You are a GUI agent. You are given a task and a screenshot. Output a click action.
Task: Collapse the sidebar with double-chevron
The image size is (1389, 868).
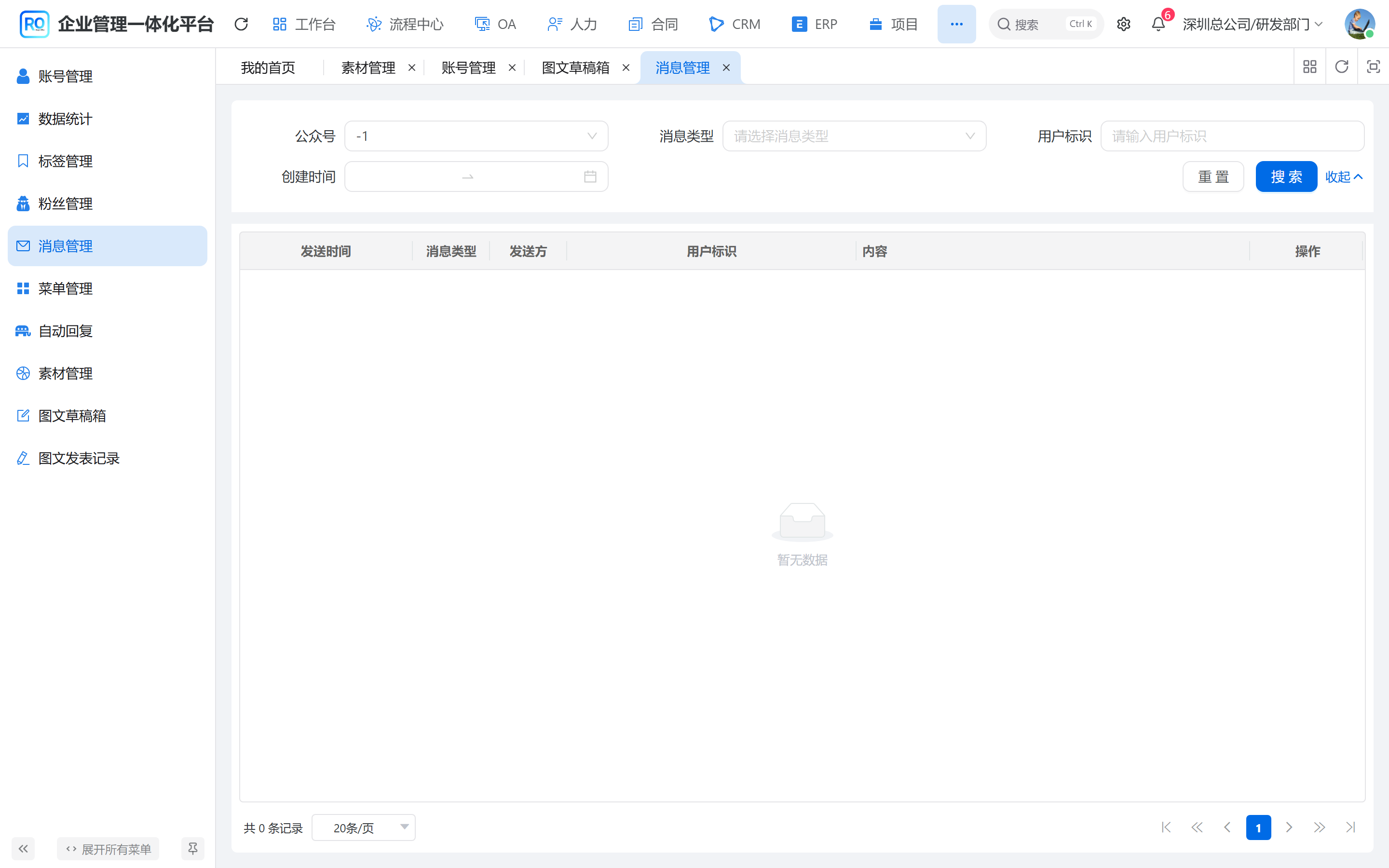23,849
